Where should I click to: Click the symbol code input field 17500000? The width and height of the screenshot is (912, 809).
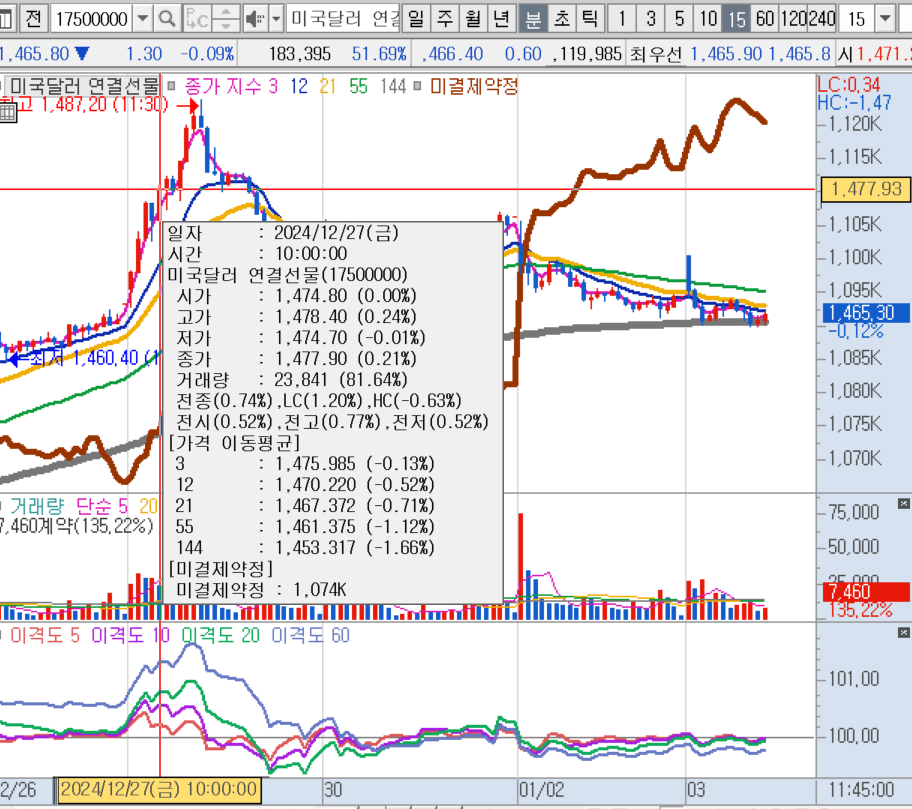point(90,18)
